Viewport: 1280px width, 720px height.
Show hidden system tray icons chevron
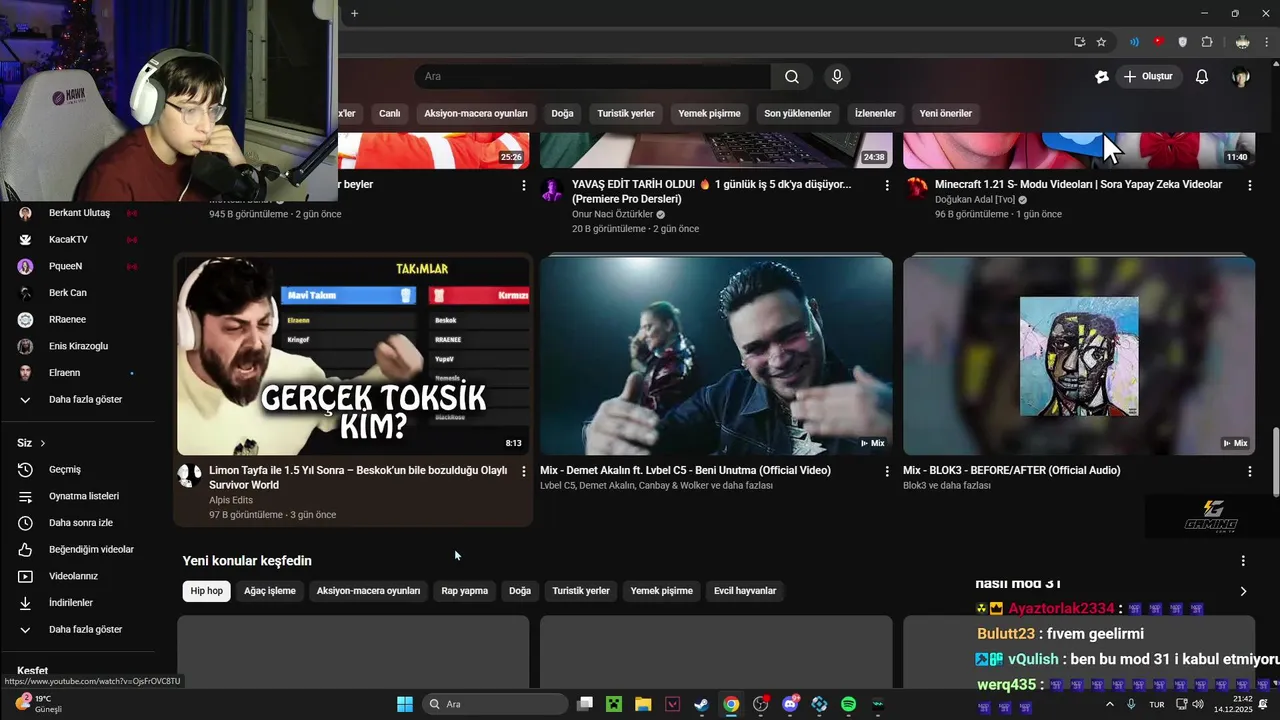coord(1109,704)
